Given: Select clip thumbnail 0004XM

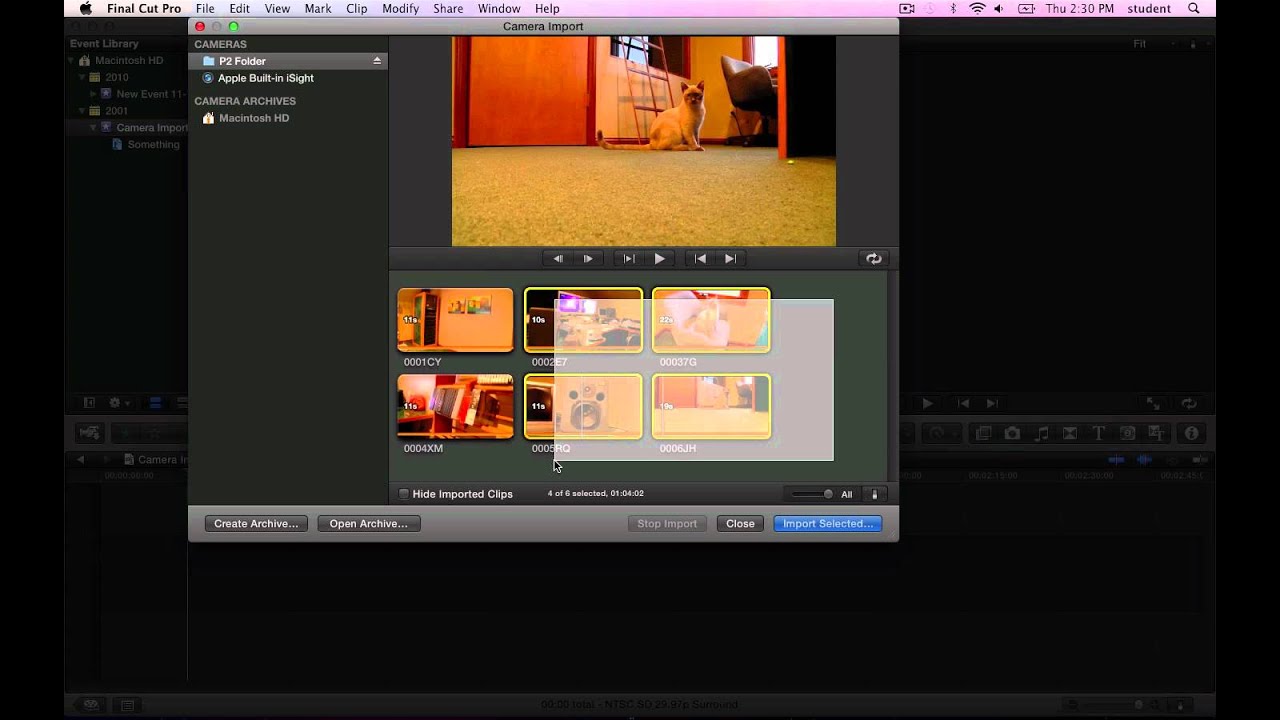Looking at the screenshot, I should tap(455, 406).
